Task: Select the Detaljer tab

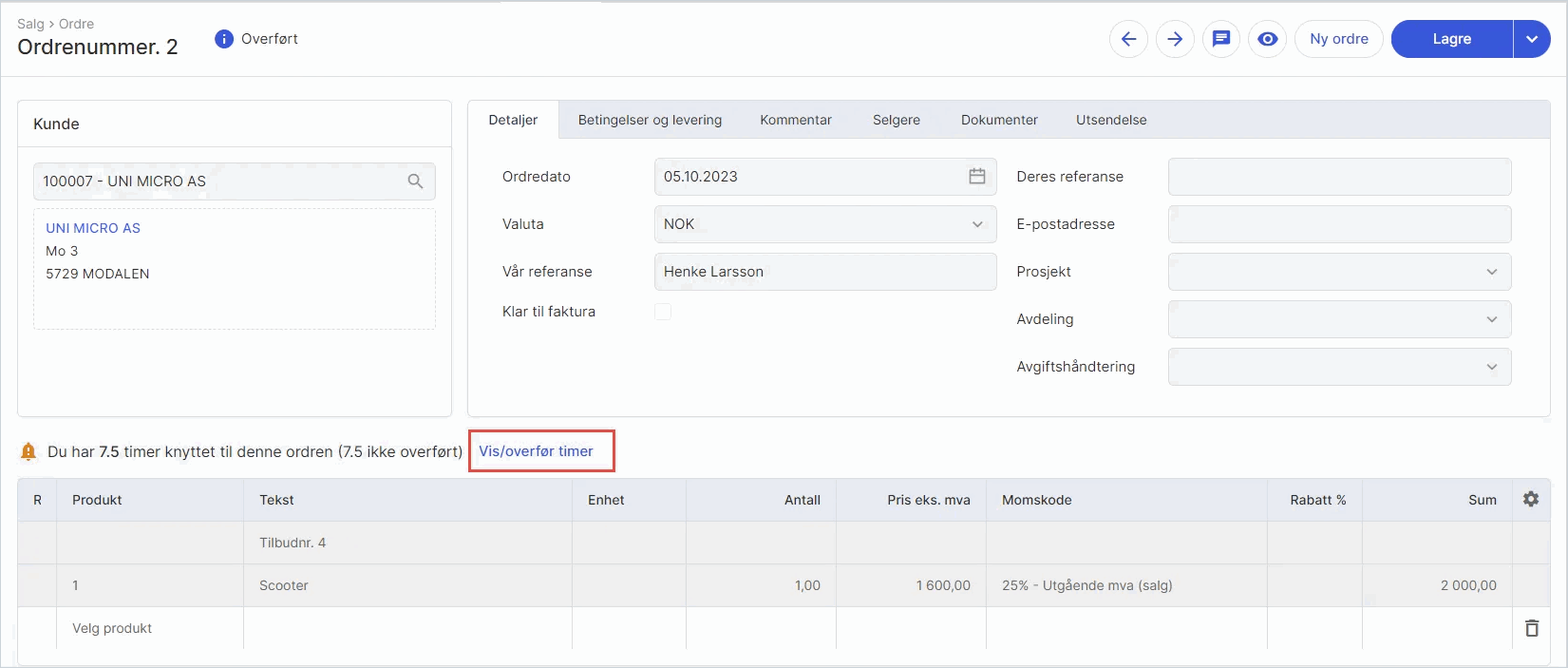Action: coord(513,120)
